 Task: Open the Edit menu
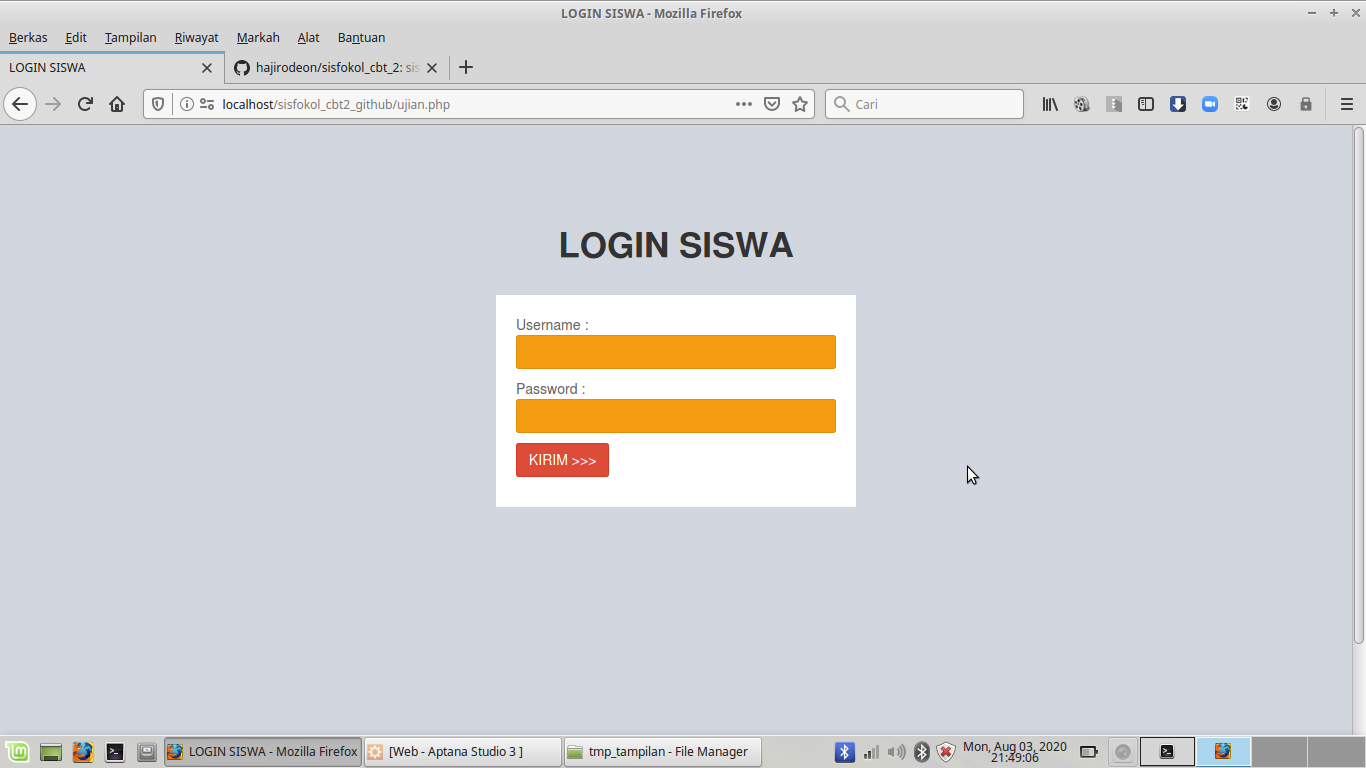click(76, 38)
